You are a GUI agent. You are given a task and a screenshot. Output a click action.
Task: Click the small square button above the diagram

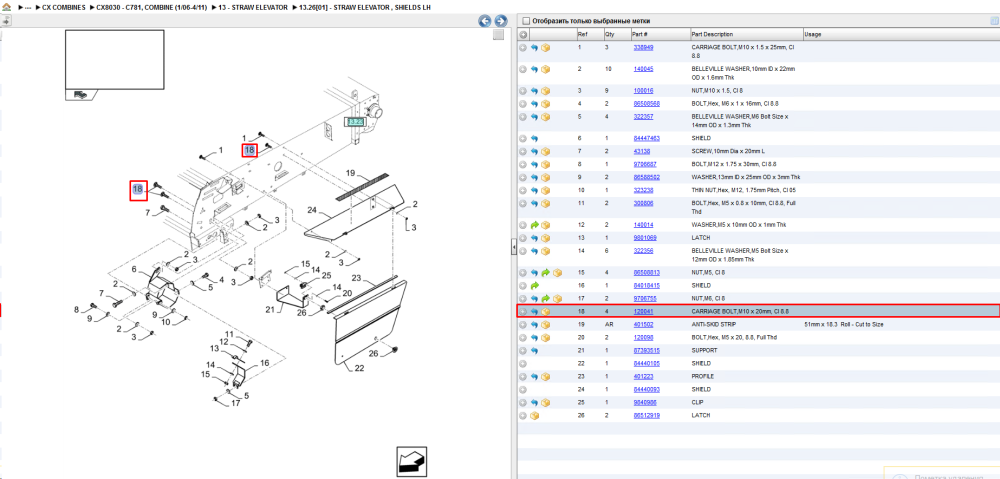pyautogui.click(x=499, y=34)
